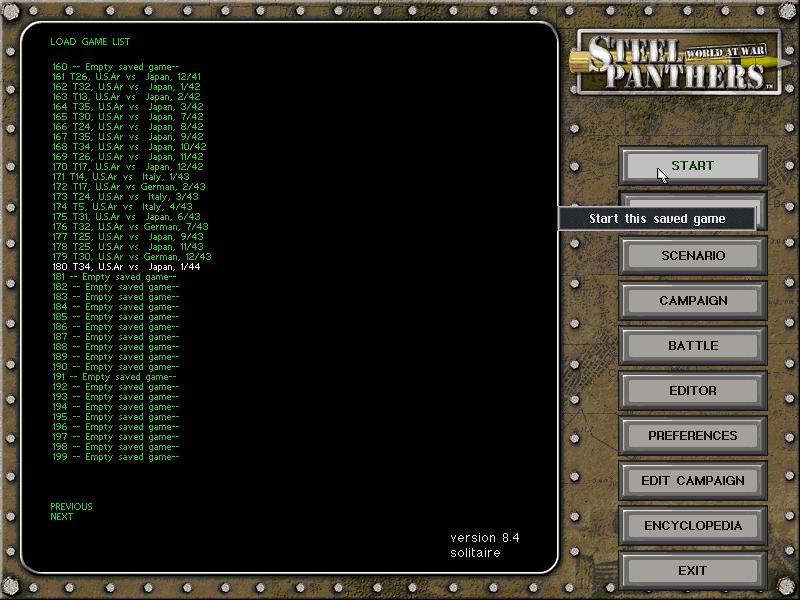800x600 pixels.
Task: Pick empty saved game slot 197
Action: point(116,437)
